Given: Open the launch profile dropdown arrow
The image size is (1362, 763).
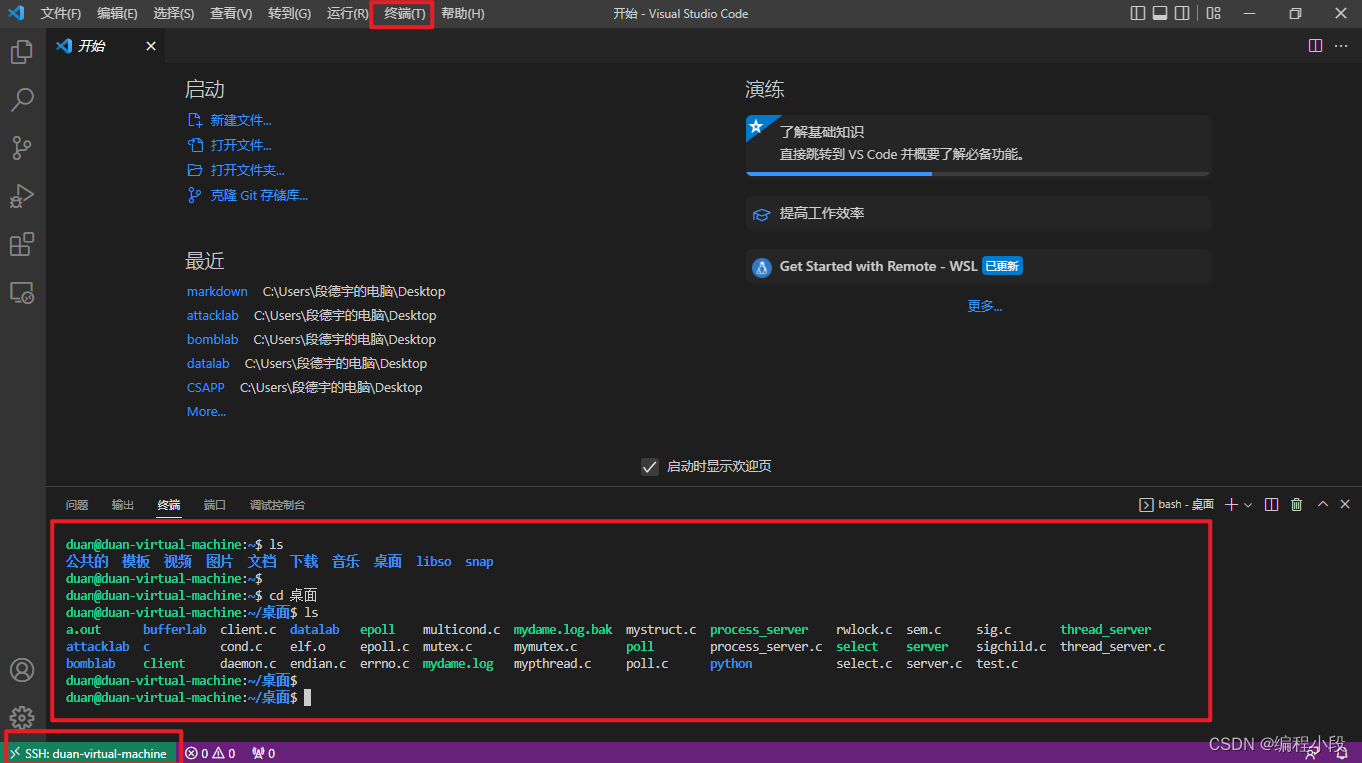Looking at the screenshot, I should [x=1248, y=505].
